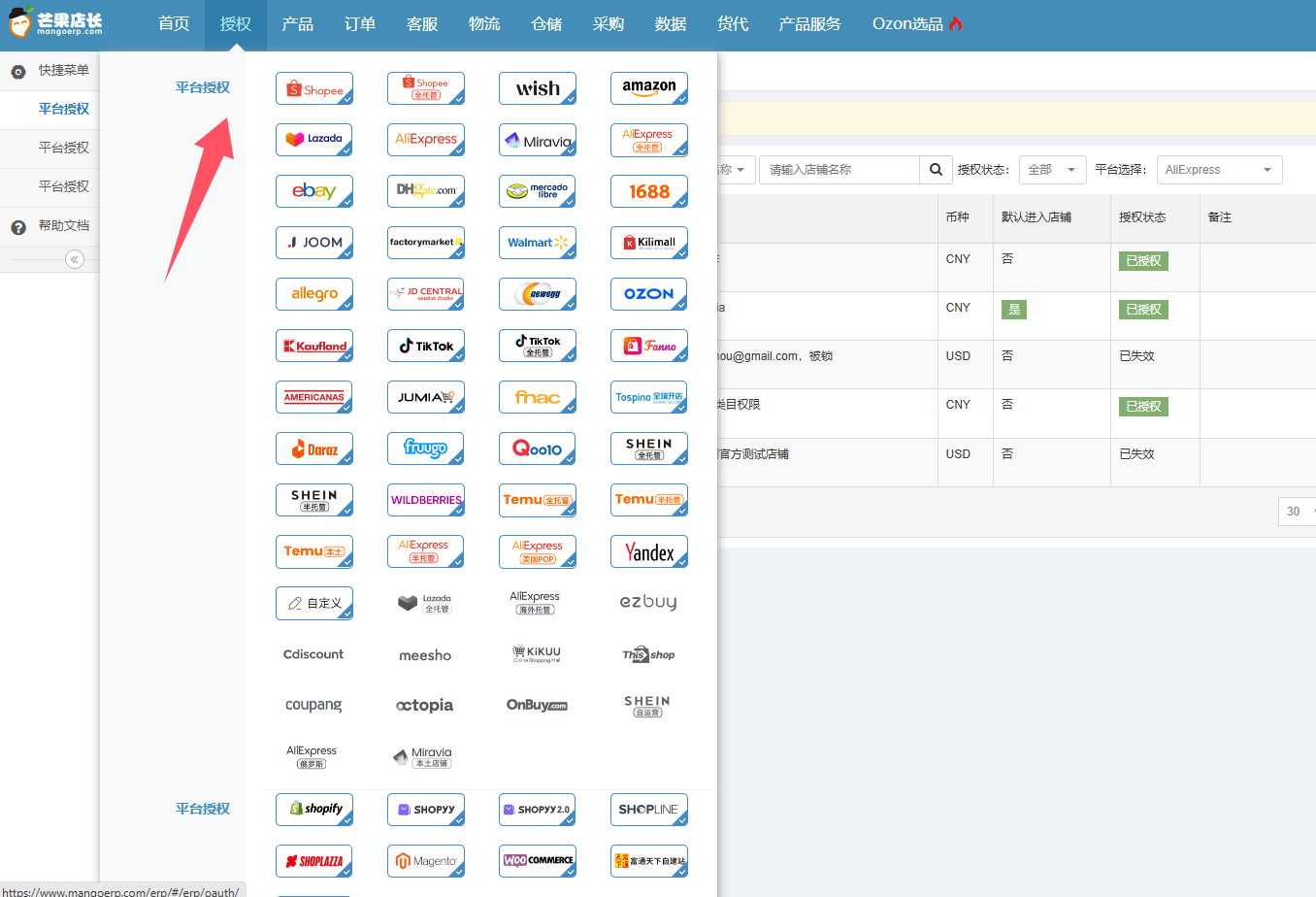Open the page size 30 dropdown
Image resolution: width=1316 pixels, height=897 pixels.
click(x=1298, y=512)
